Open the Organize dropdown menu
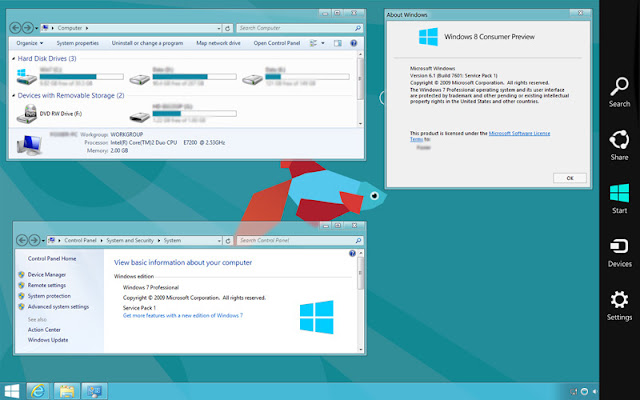The width and height of the screenshot is (640, 400). point(29,43)
